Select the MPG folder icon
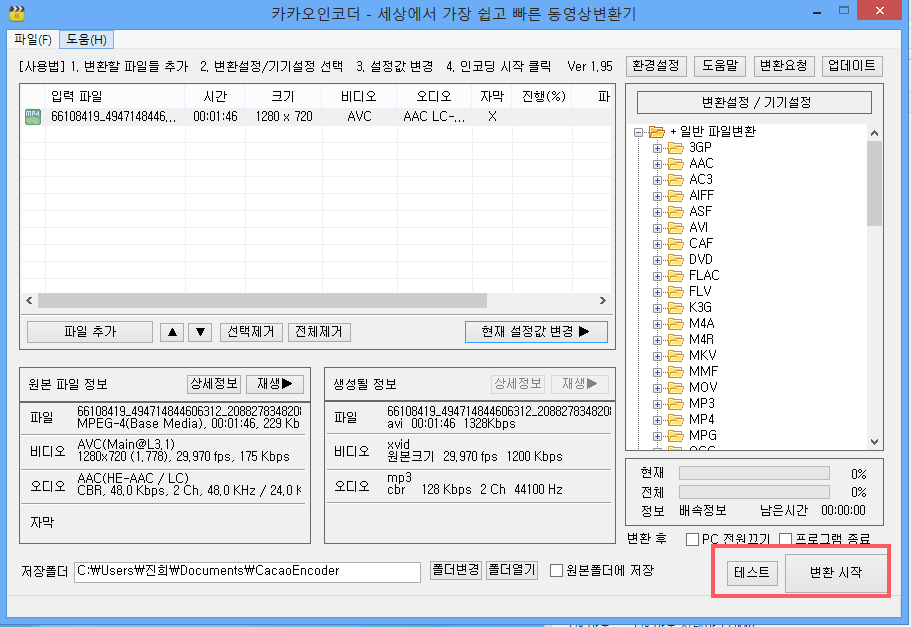Image resolution: width=911 pixels, height=627 pixels. click(675, 435)
